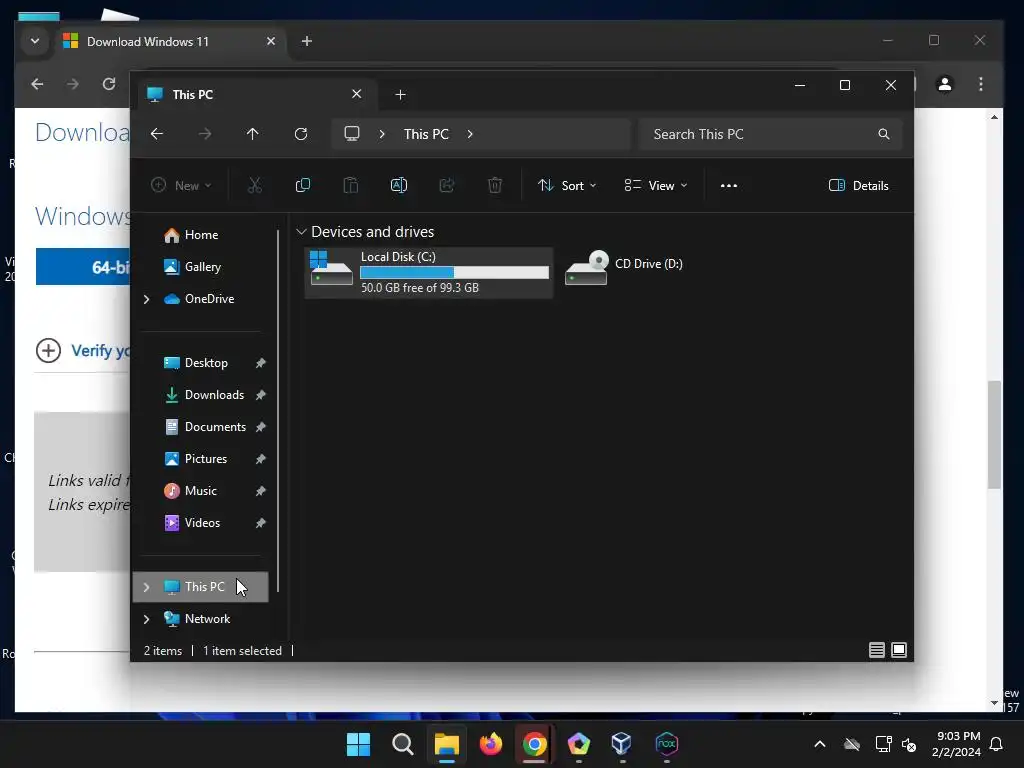Open a new Chrome tab

(x=306, y=41)
